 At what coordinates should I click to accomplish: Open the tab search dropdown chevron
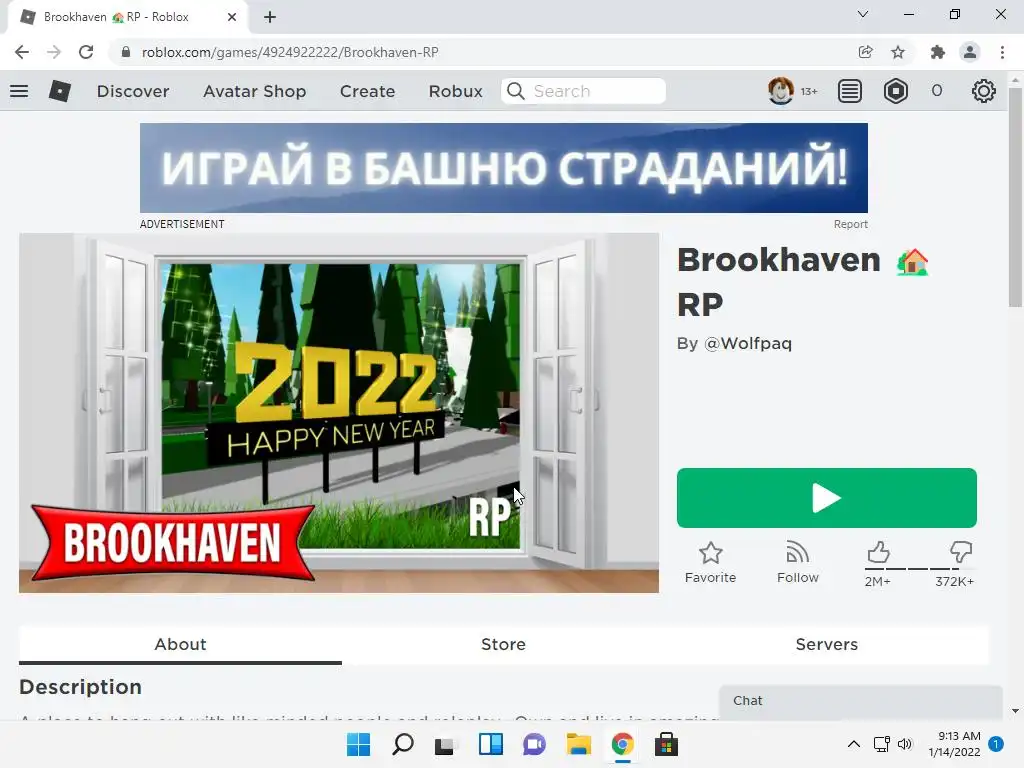point(863,14)
